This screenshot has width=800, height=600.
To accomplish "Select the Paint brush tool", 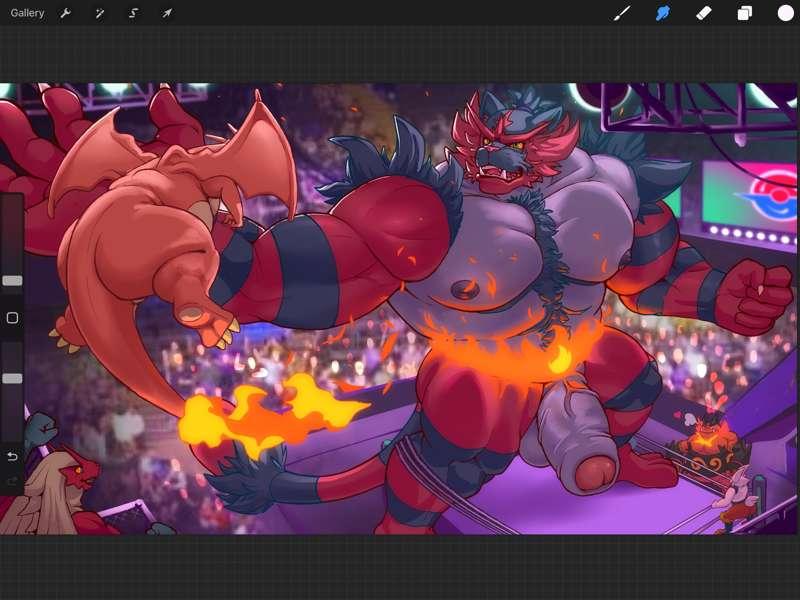I will [x=622, y=13].
